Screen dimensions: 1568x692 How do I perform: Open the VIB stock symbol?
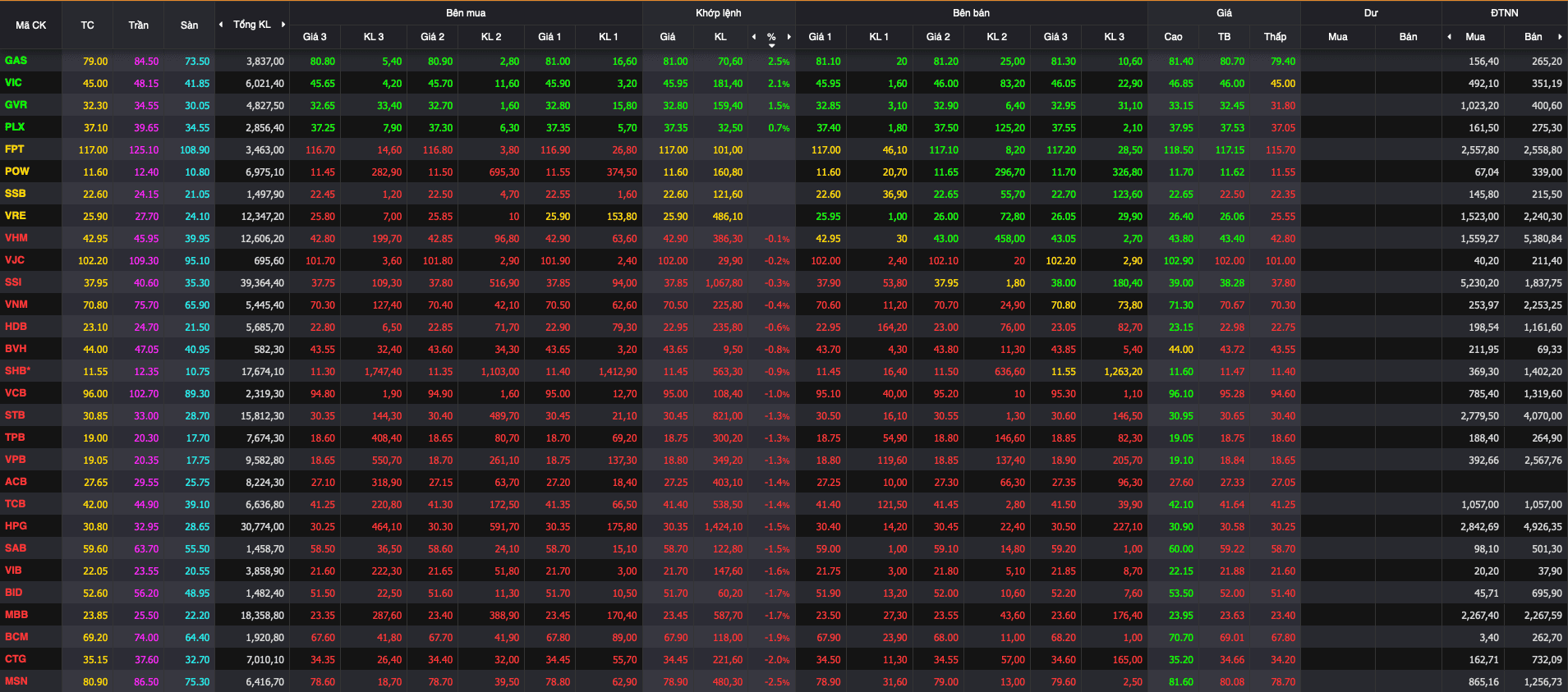tap(13, 571)
